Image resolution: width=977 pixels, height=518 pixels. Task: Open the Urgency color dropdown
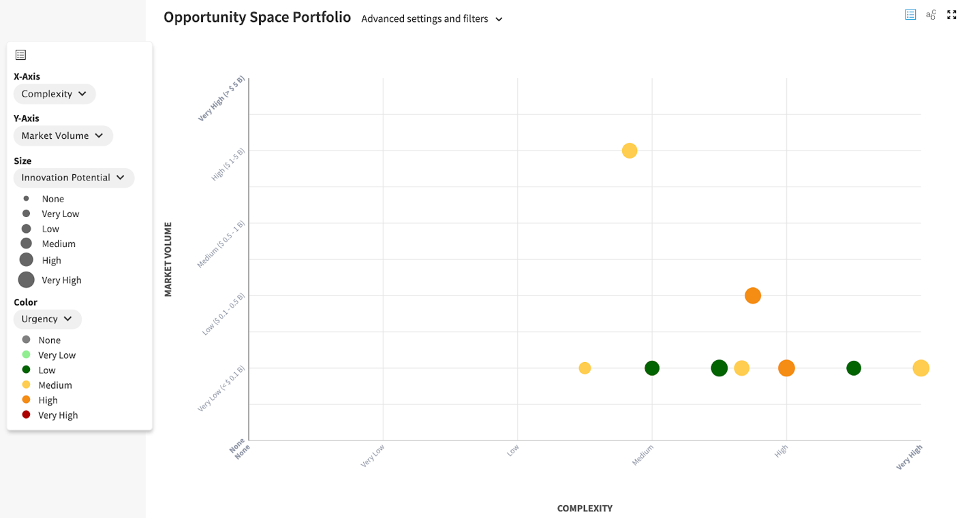47,319
